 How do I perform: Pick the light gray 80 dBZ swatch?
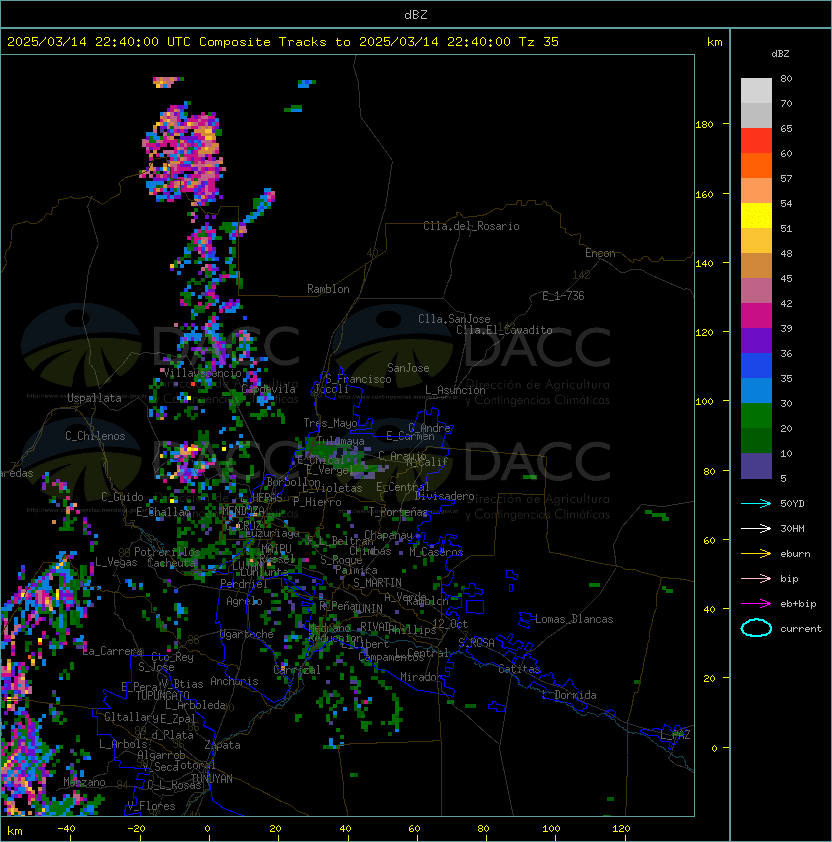tap(756, 91)
